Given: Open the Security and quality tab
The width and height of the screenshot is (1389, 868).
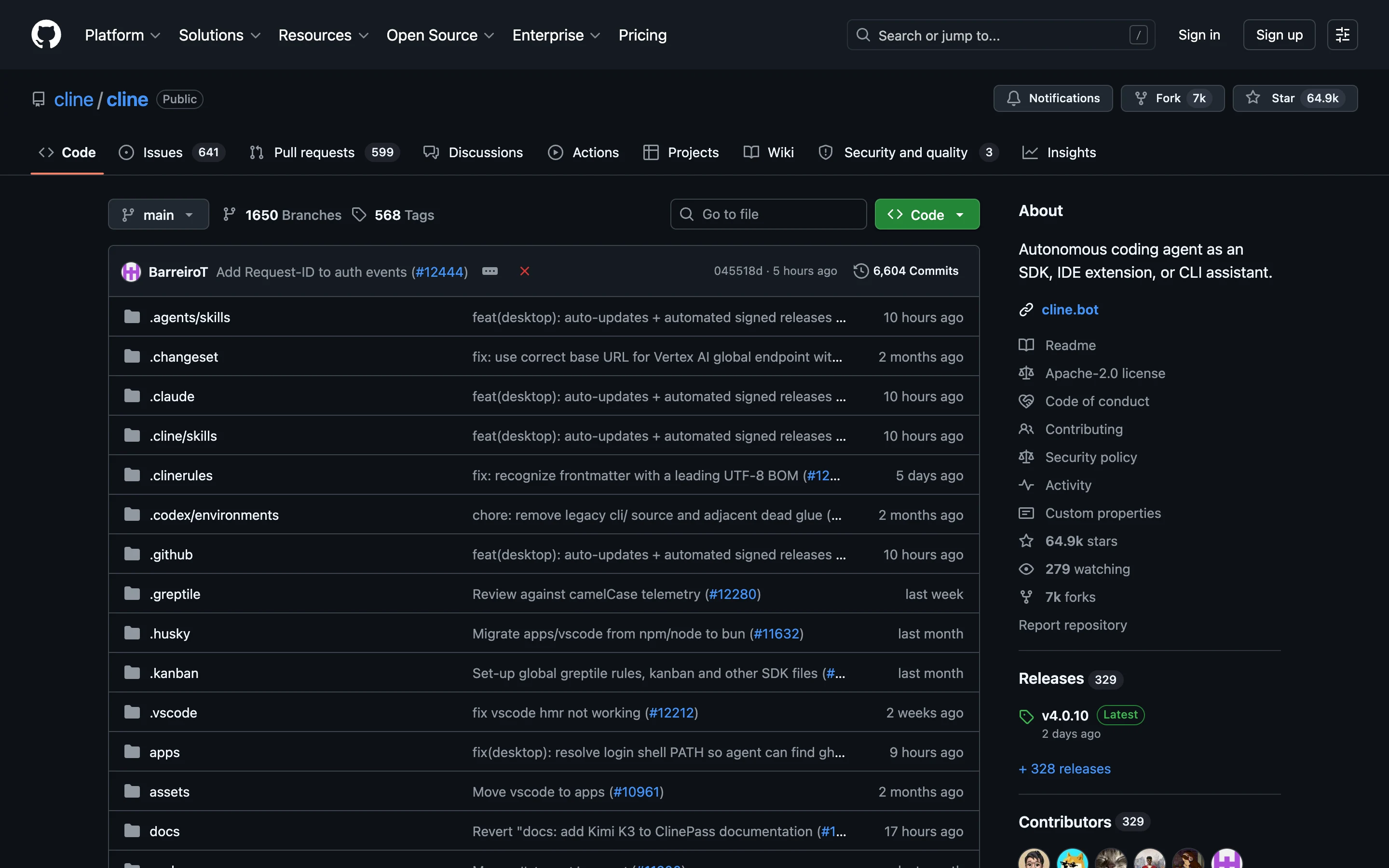Looking at the screenshot, I should pos(909,152).
